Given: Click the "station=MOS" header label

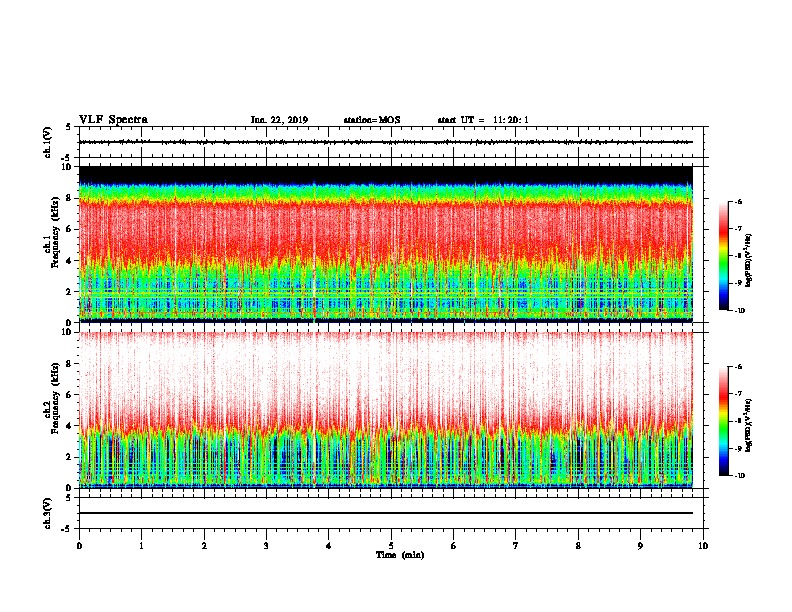Looking at the screenshot, I should tap(372, 120).
